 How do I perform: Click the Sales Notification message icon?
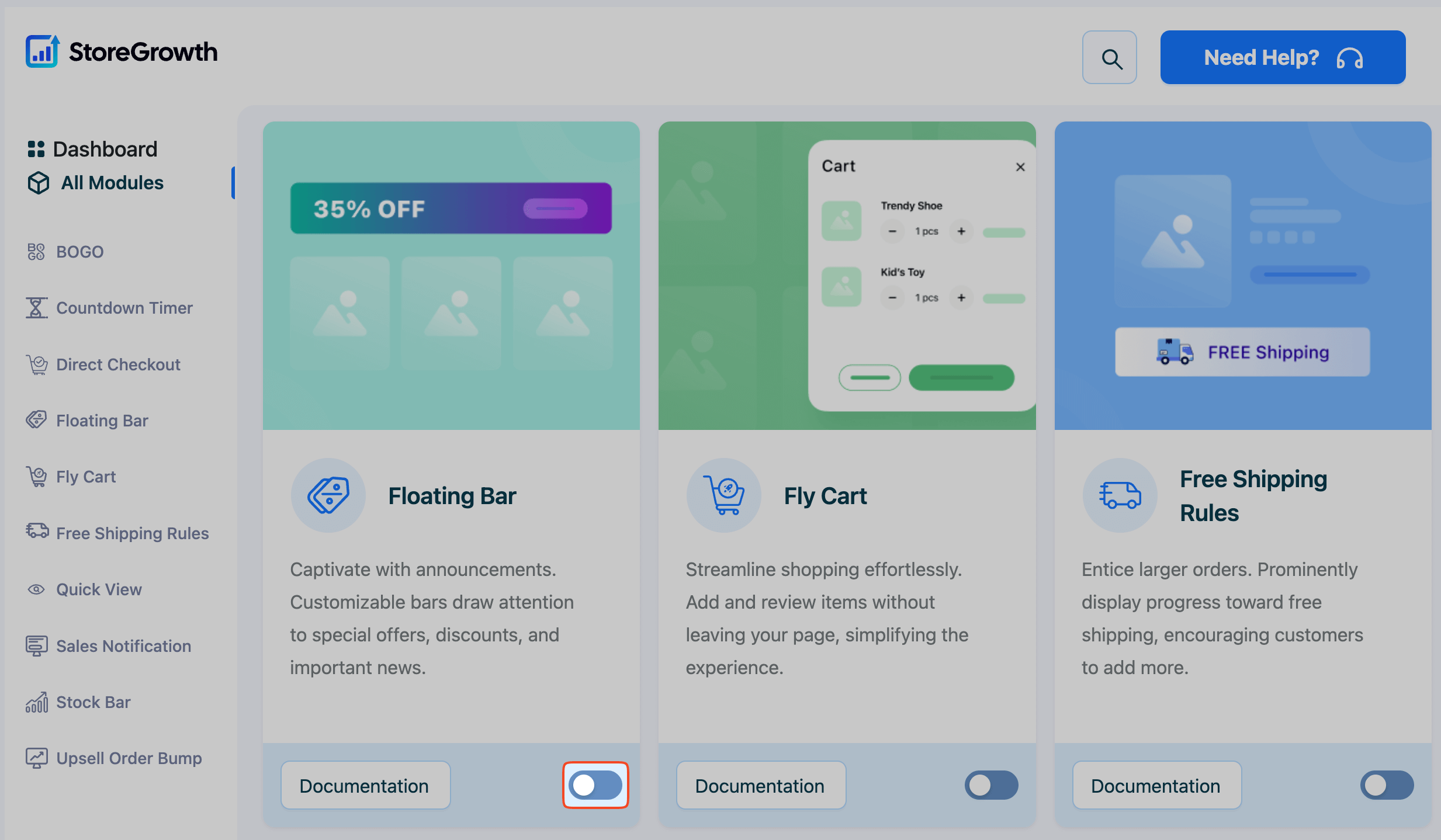36,645
